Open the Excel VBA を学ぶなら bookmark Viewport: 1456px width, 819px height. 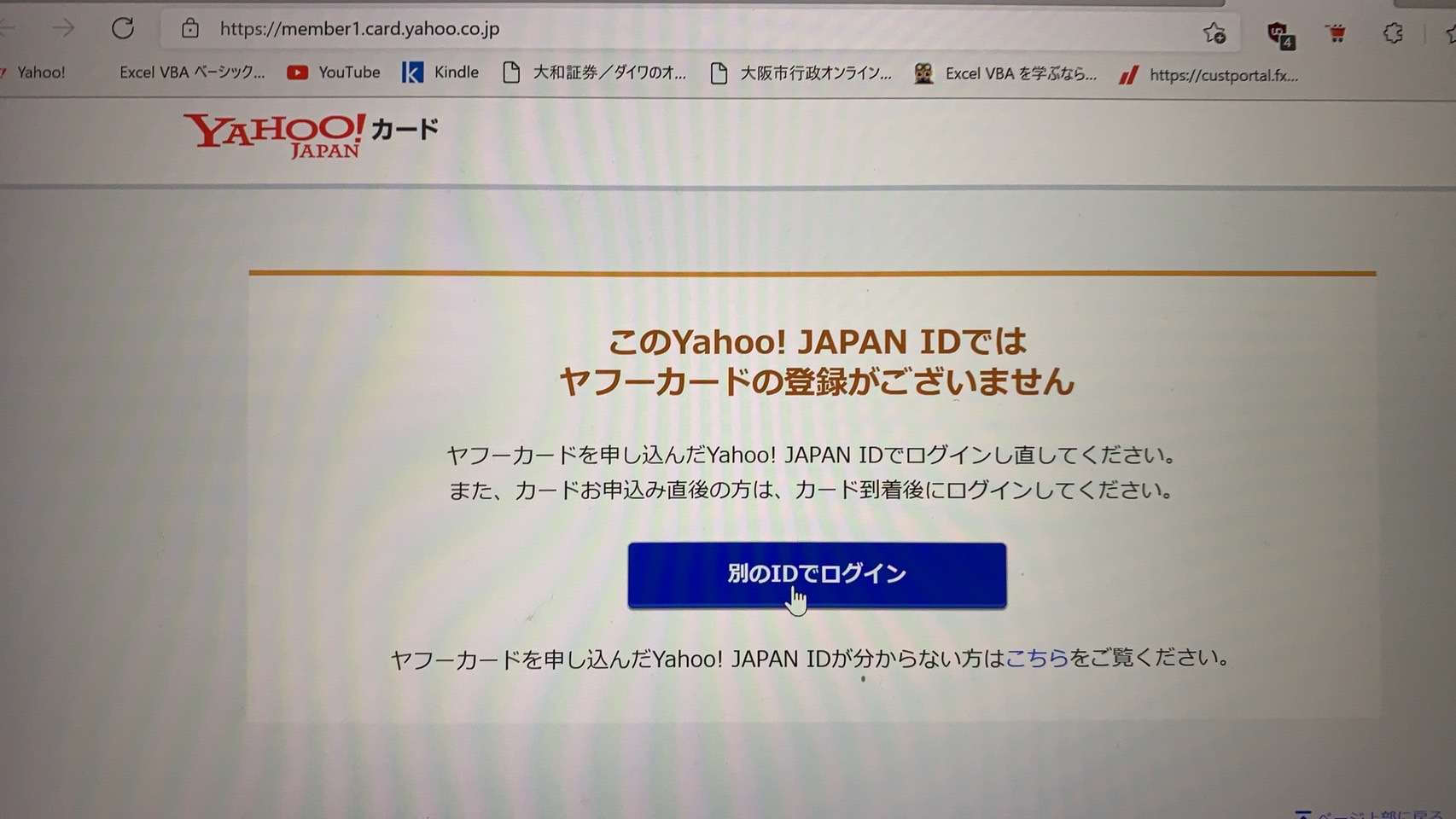coord(1005,73)
